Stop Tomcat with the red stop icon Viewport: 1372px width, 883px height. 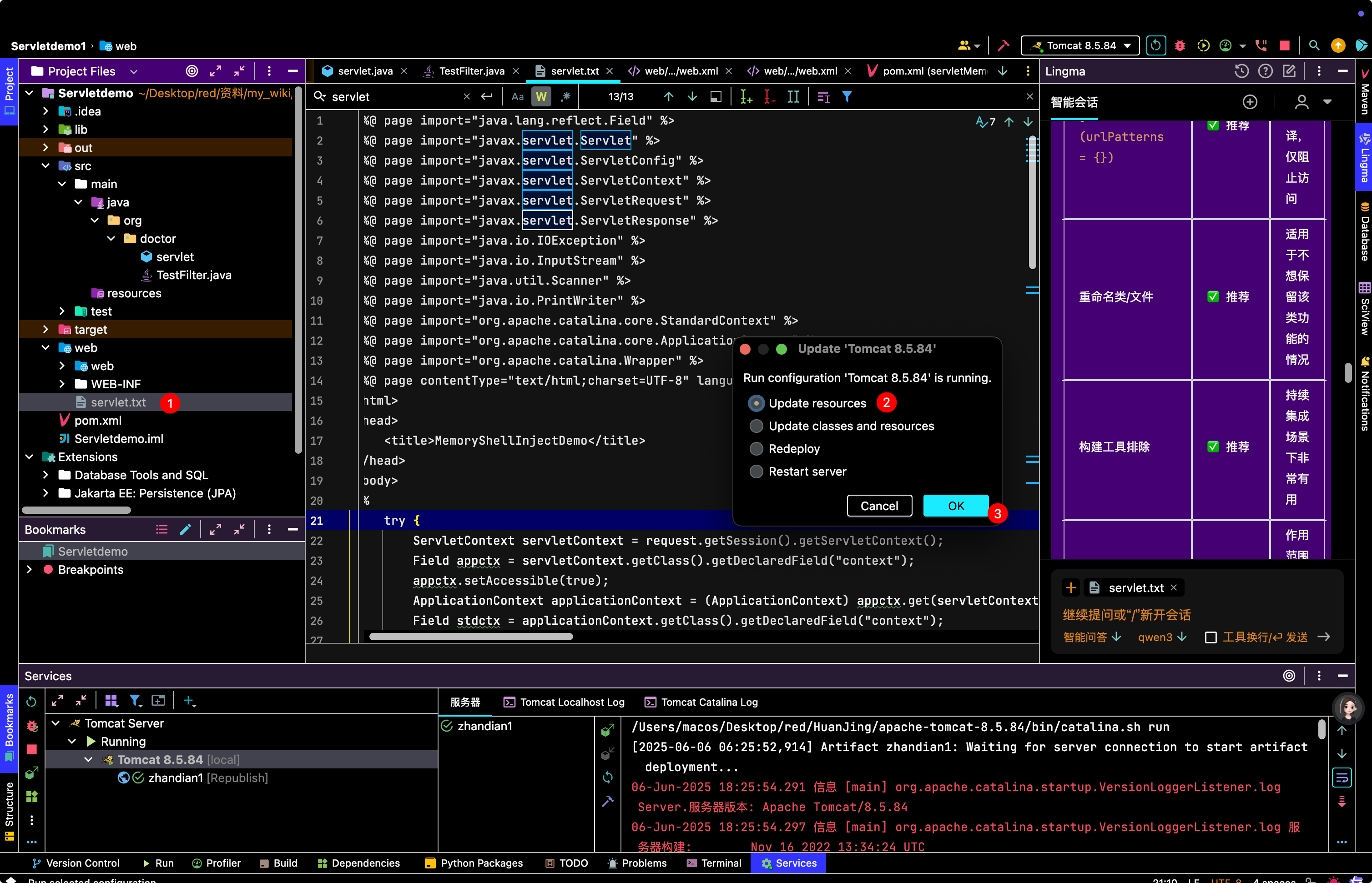[1285, 46]
